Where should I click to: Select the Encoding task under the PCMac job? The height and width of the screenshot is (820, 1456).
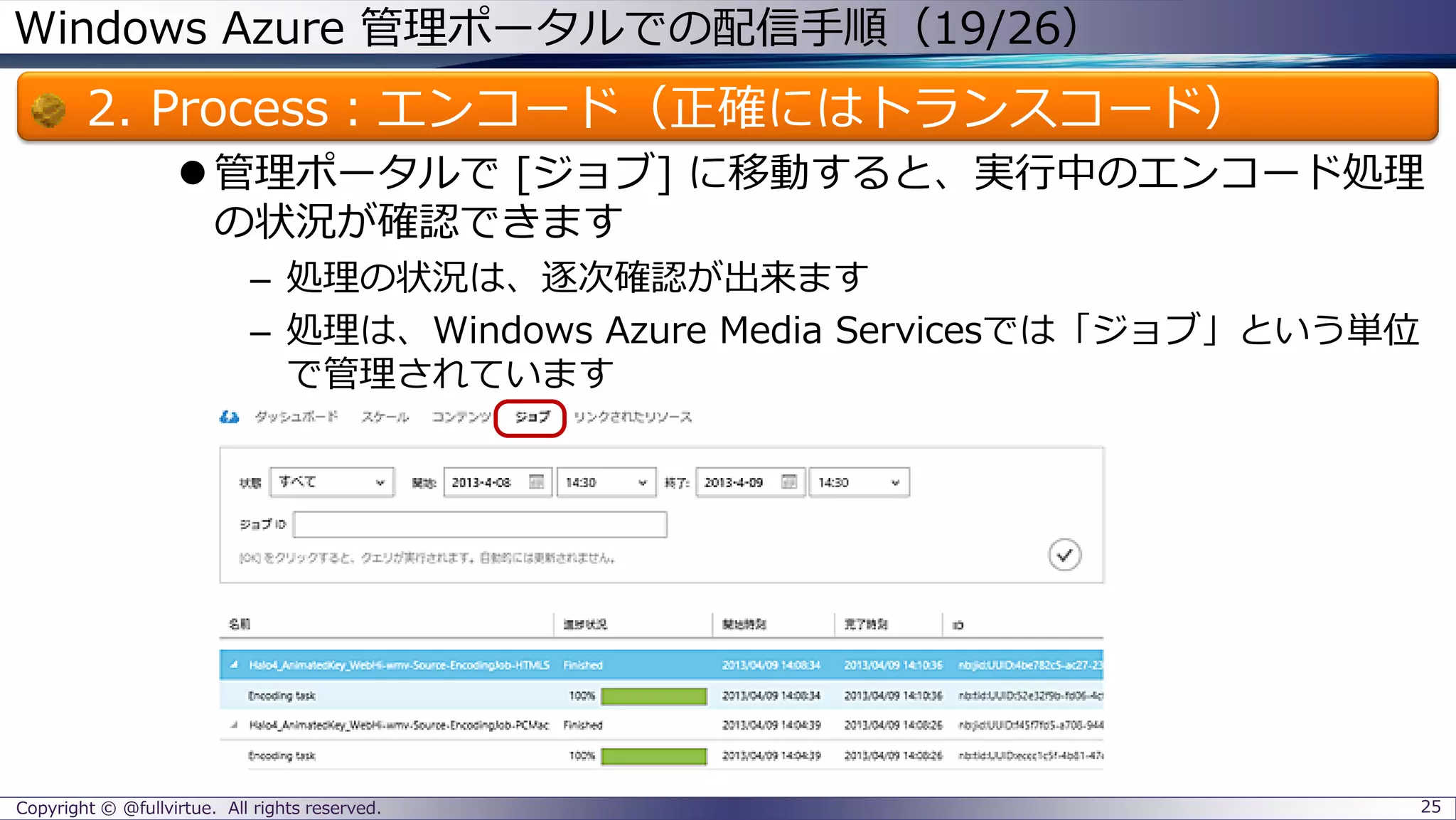tap(282, 755)
